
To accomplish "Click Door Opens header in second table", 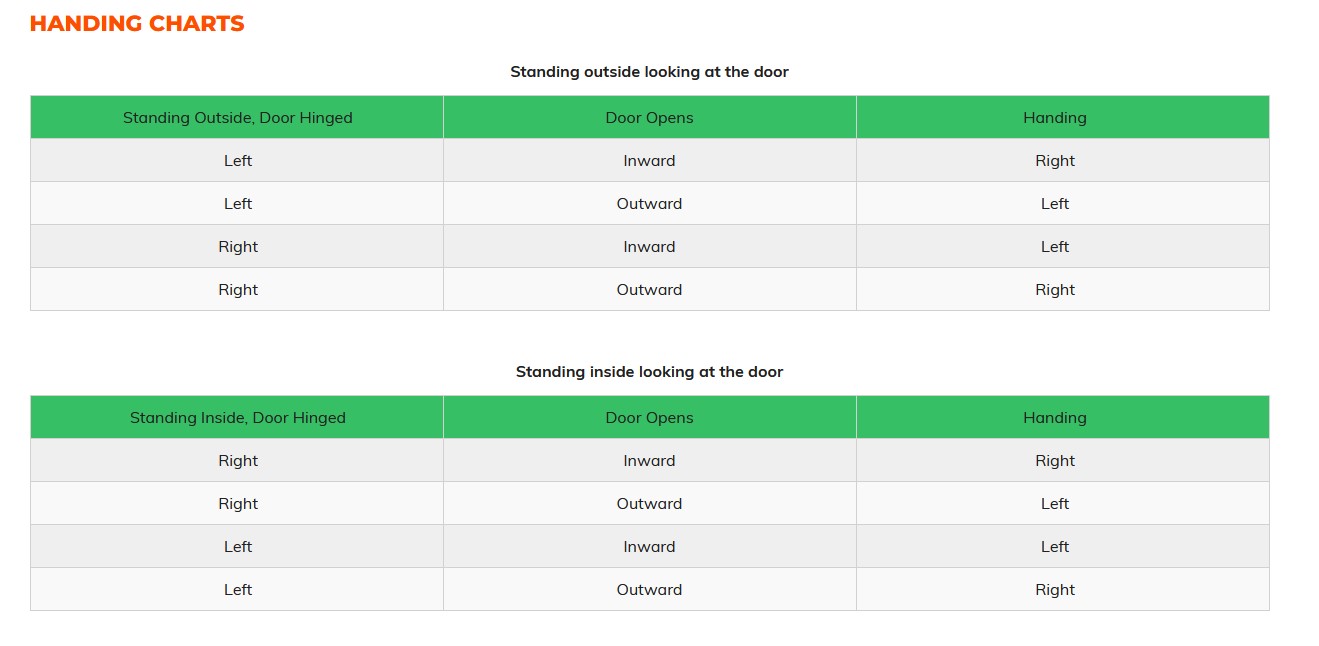I will pyautogui.click(x=650, y=417).
